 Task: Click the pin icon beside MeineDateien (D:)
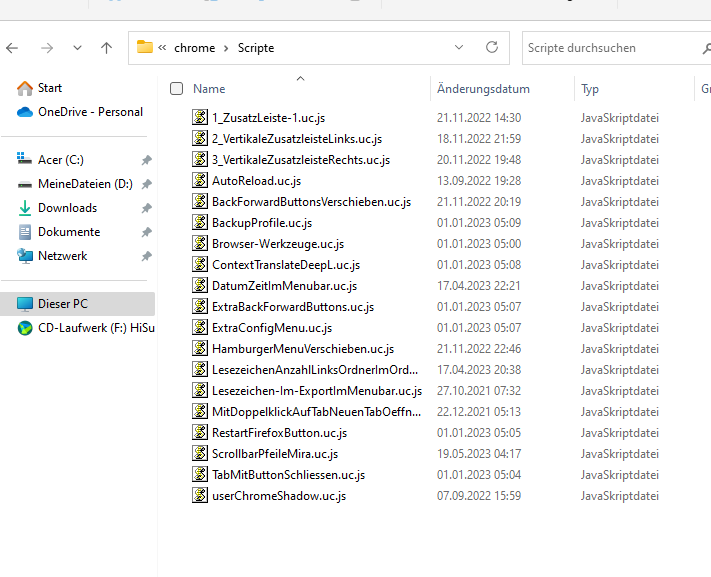pyautogui.click(x=146, y=184)
